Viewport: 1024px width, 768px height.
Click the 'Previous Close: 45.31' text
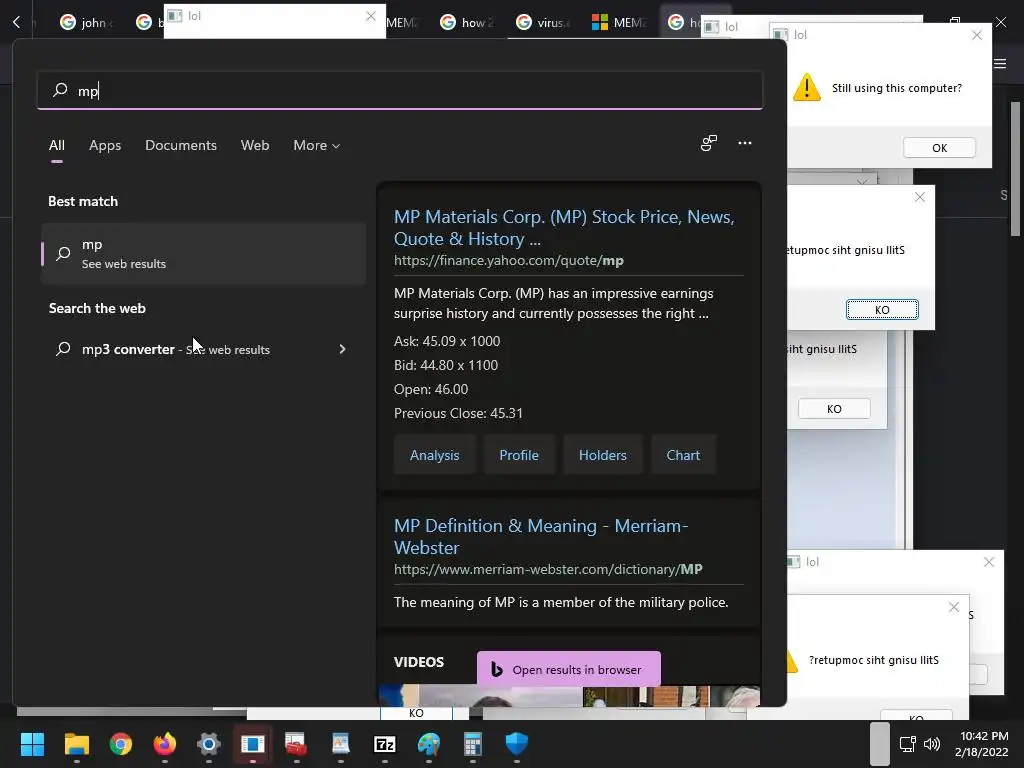click(458, 413)
